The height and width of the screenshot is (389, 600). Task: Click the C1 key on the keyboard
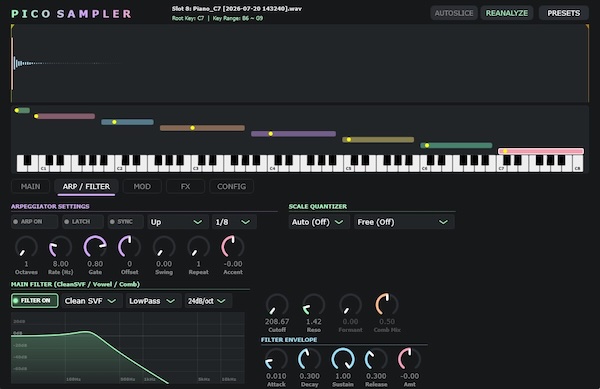pyautogui.click(x=44, y=167)
